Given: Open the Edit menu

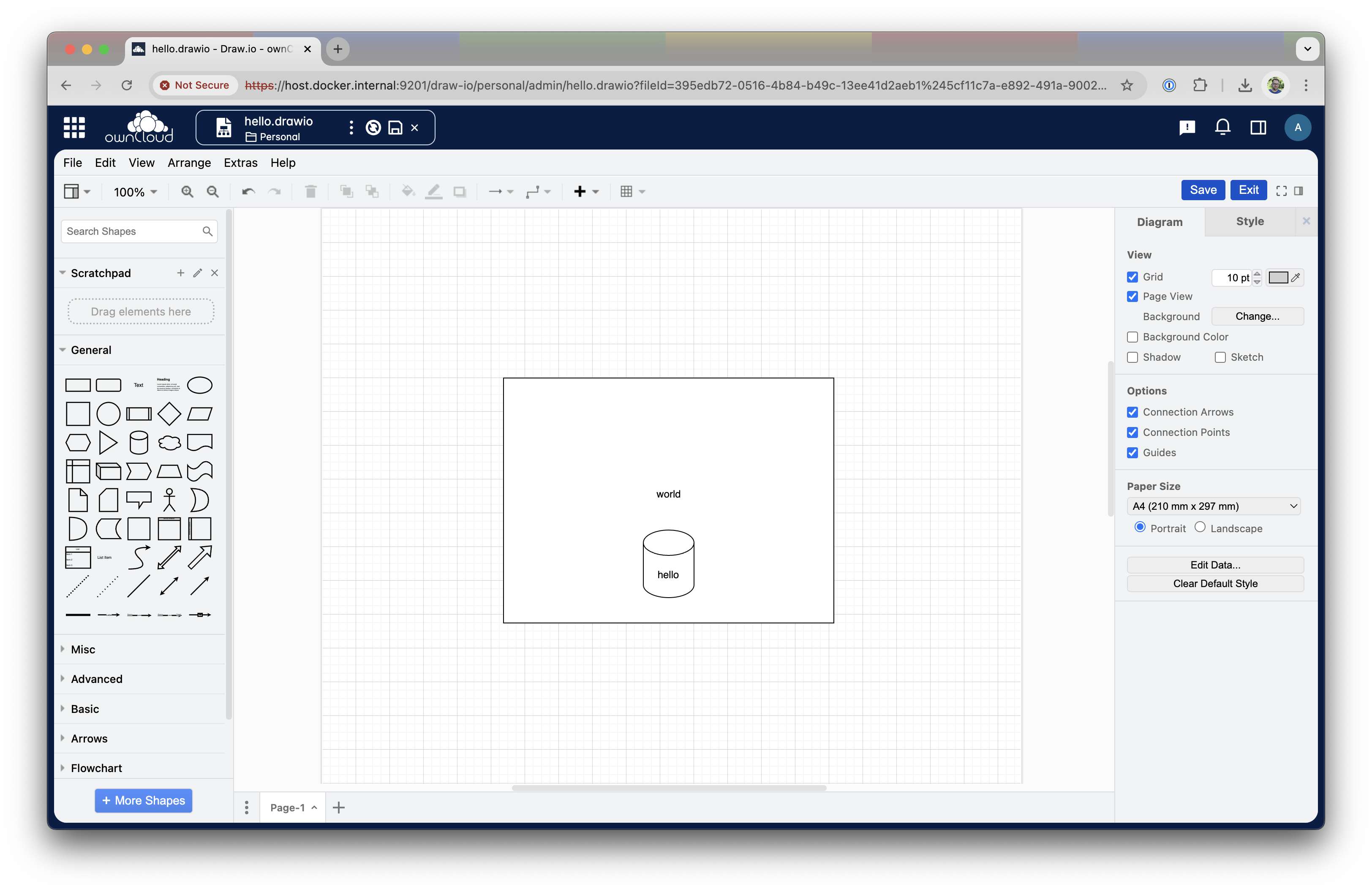Looking at the screenshot, I should [105, 163].
